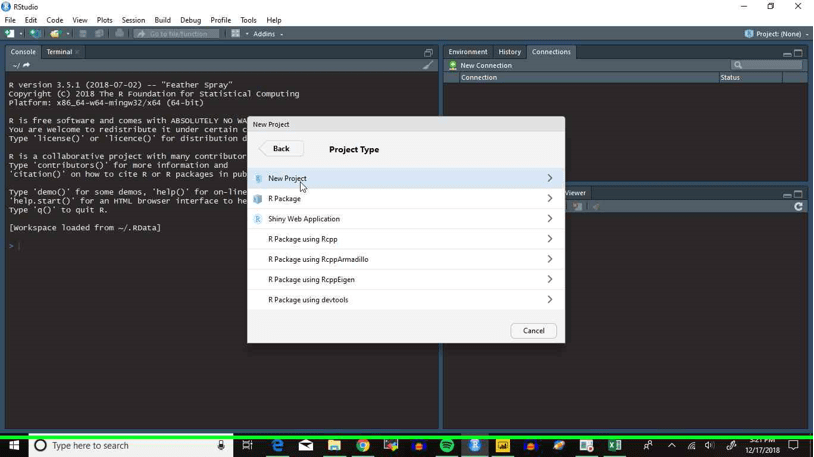Open Excel from taskbar

(x=615, y=446)
